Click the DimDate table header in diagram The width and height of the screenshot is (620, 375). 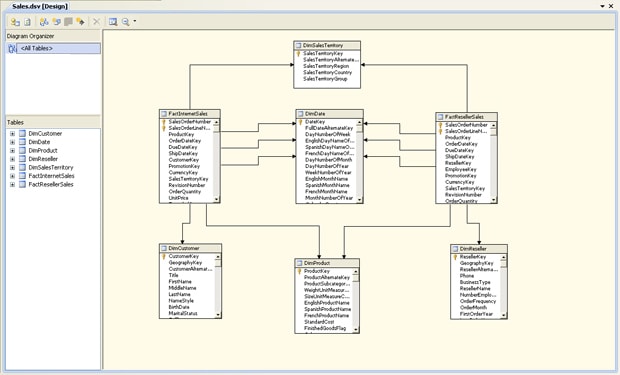click(x=329, y=114)
